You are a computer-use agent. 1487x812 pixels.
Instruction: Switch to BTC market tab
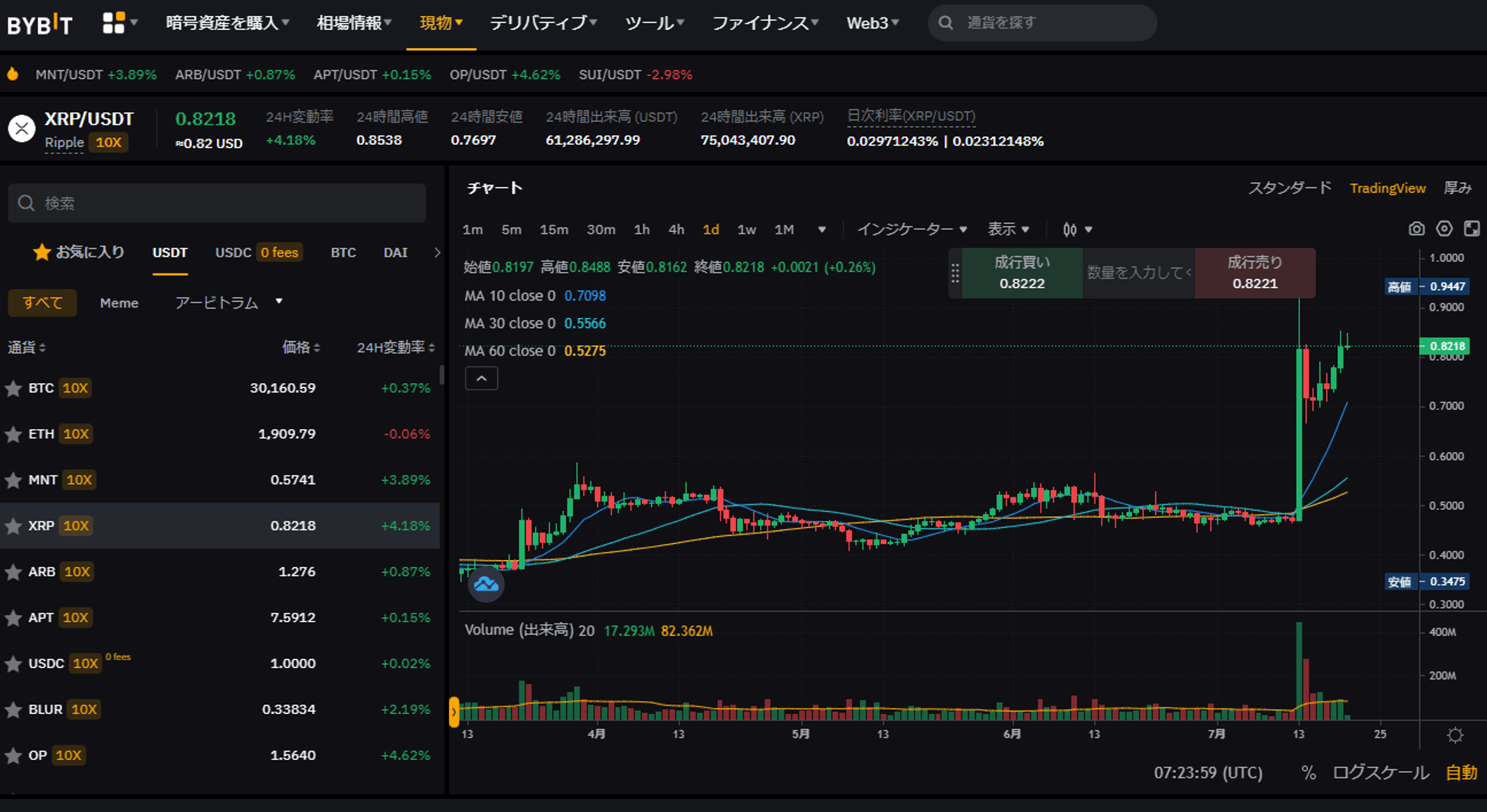[x=343, y=253]
